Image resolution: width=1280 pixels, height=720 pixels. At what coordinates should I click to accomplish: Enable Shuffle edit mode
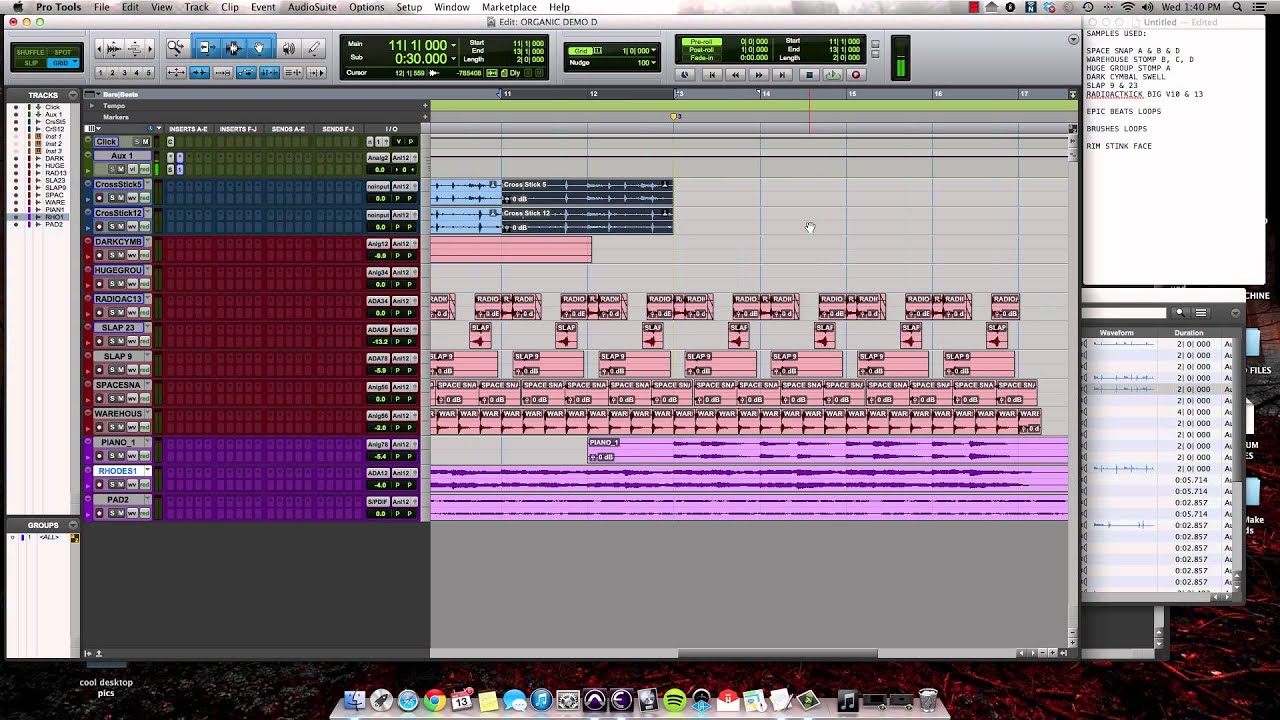(30, 52)
